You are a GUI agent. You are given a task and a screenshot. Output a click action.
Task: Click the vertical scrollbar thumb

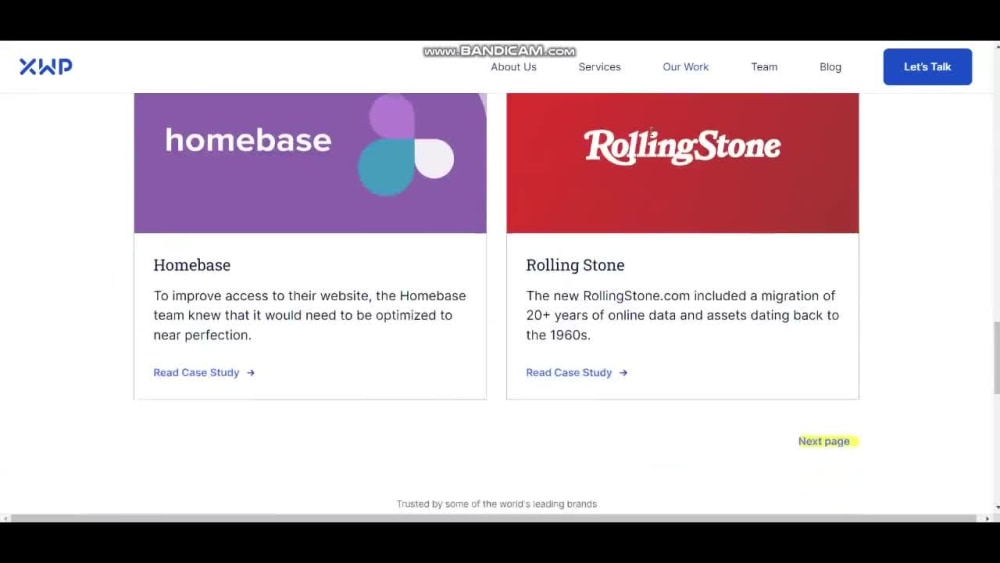(996, 358)
